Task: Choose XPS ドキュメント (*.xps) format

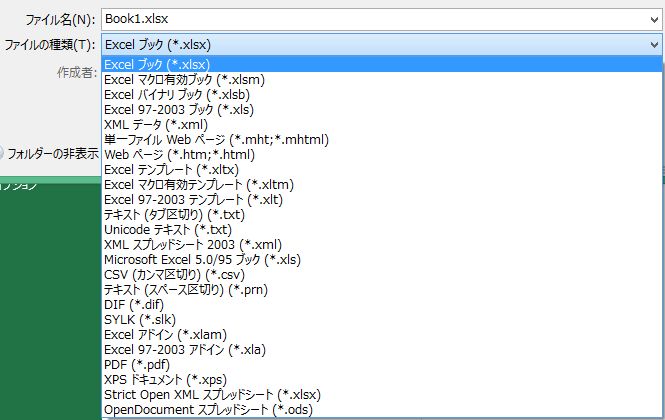Action: click(x=382, y=380)
